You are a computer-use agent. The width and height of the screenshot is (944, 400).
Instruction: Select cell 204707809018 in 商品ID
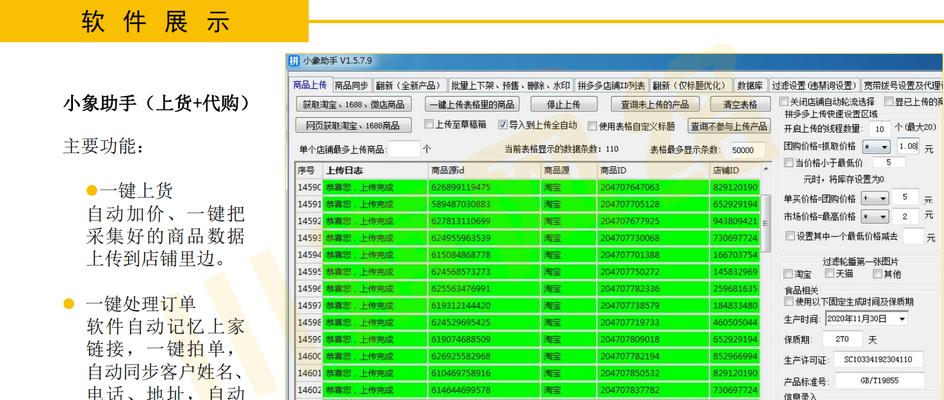653,339
